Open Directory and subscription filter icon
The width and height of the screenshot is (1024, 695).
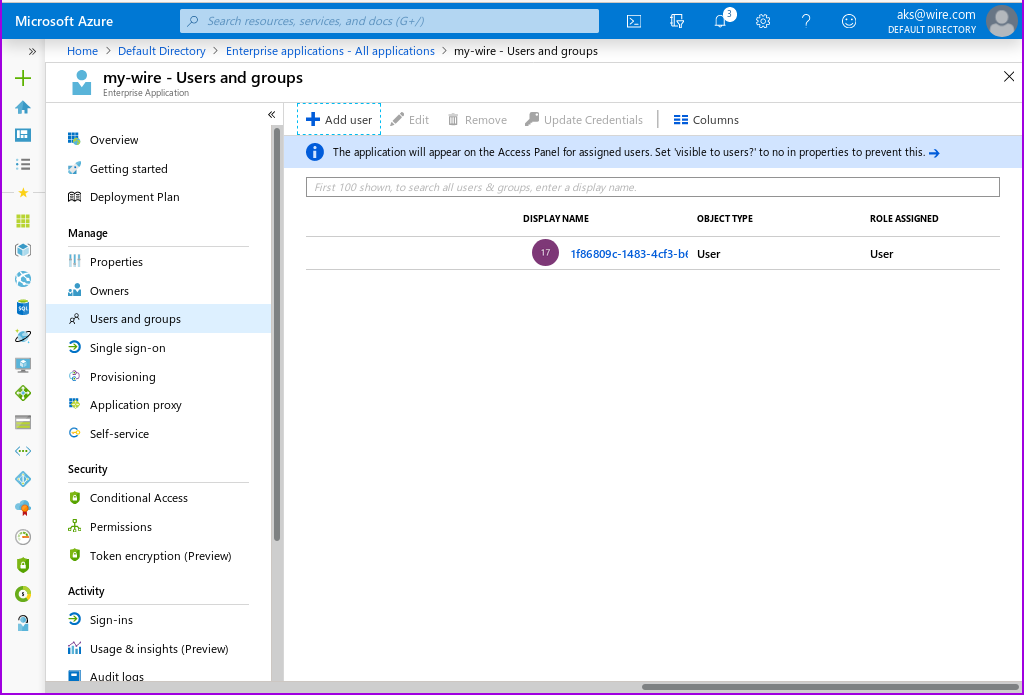pyautogui.click(x=677, y=21)
